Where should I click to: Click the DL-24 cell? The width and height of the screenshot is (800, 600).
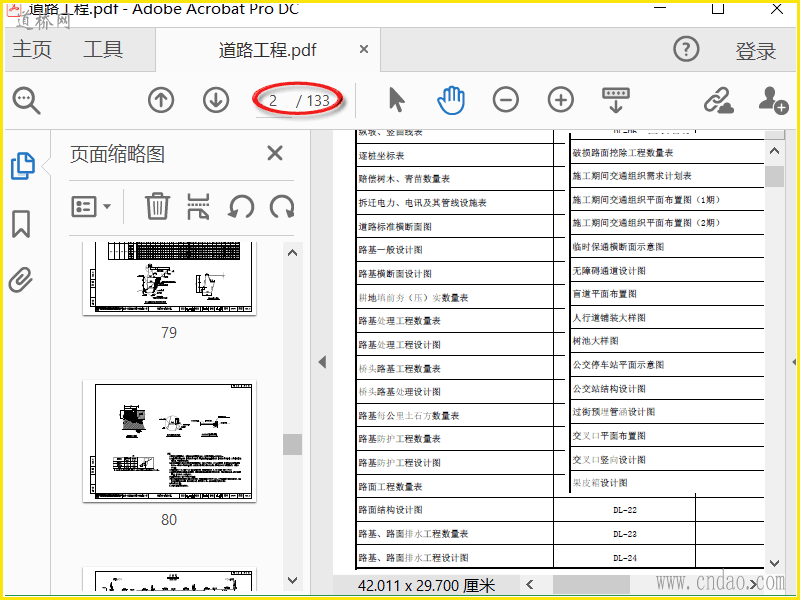coord(624,558)
